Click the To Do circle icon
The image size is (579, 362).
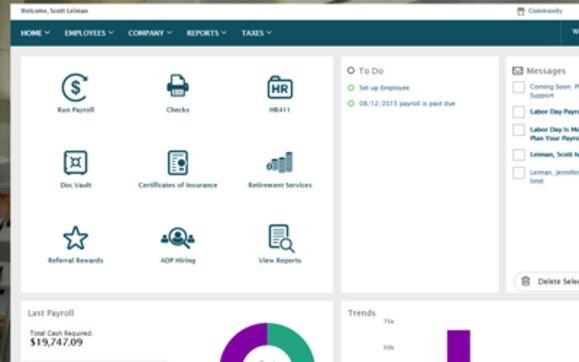(351, 70)
